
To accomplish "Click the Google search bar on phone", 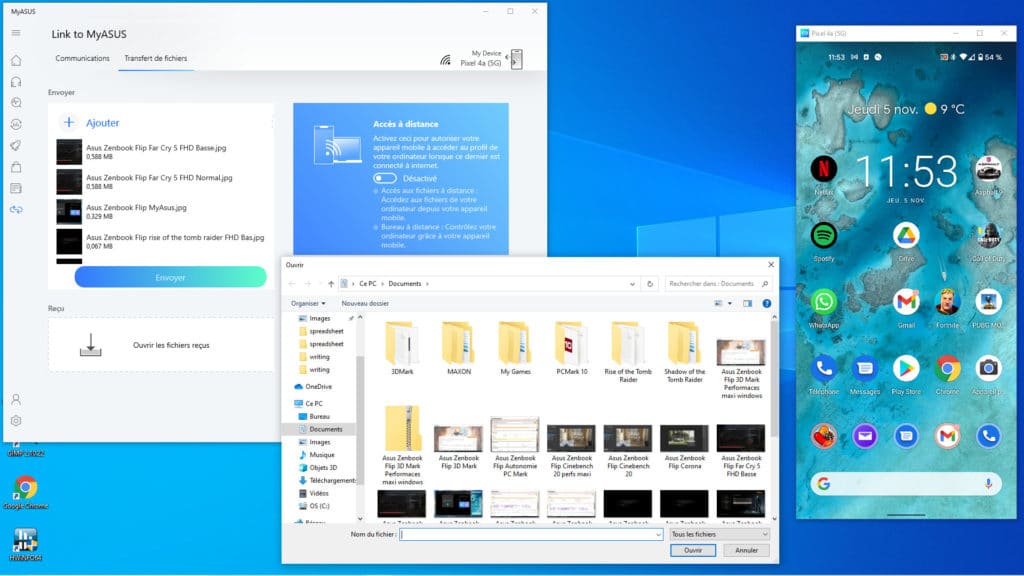I will [x=906, y=484].
